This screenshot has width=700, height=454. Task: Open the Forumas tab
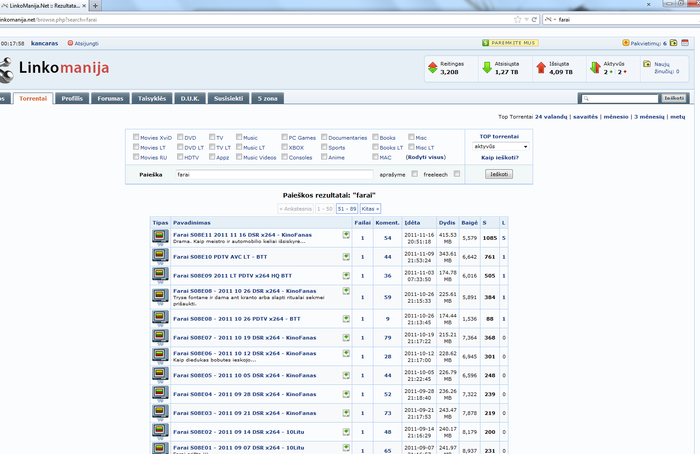click(x=110, y=98)
